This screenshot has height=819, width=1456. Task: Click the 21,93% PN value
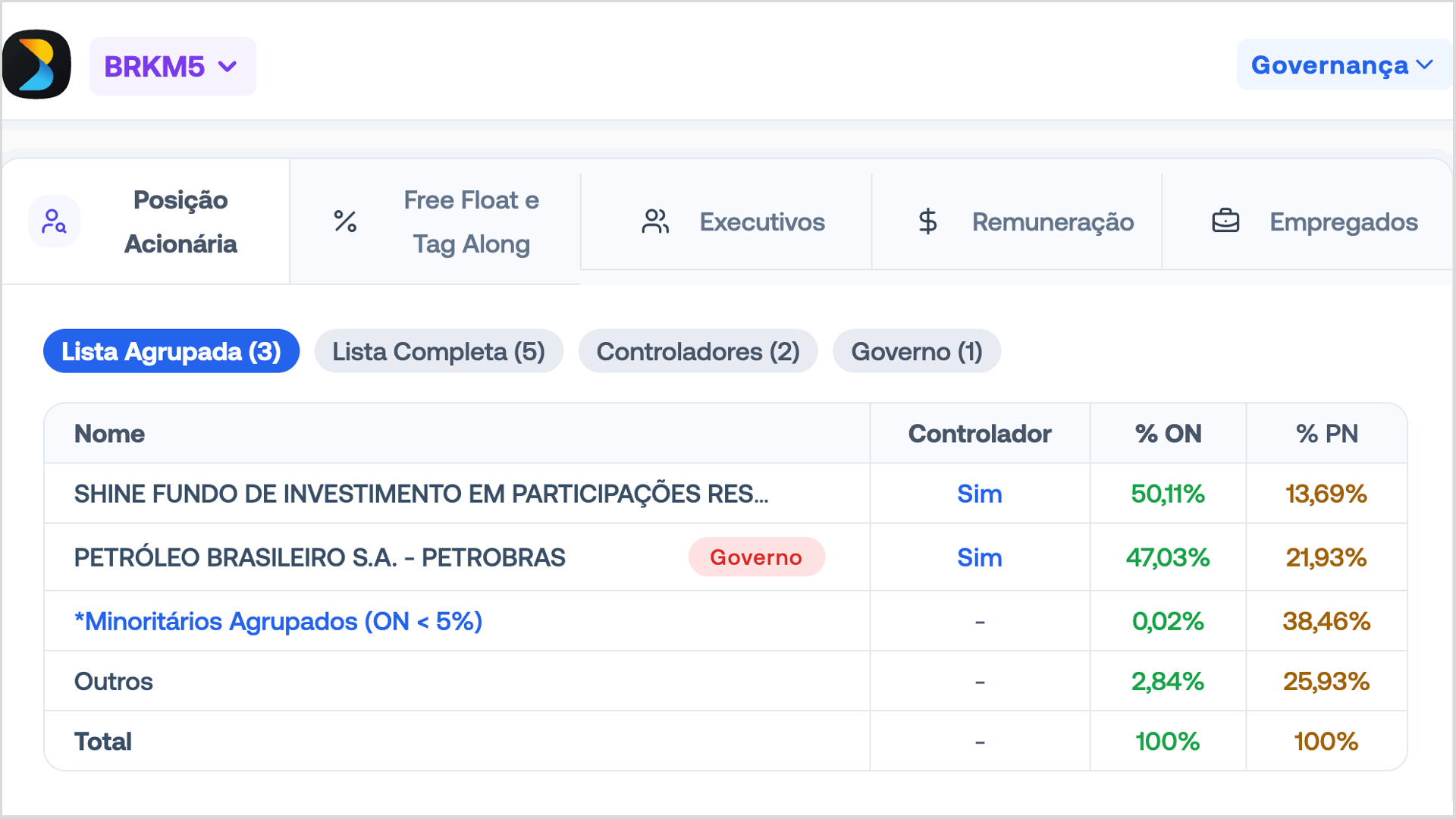1326,557
